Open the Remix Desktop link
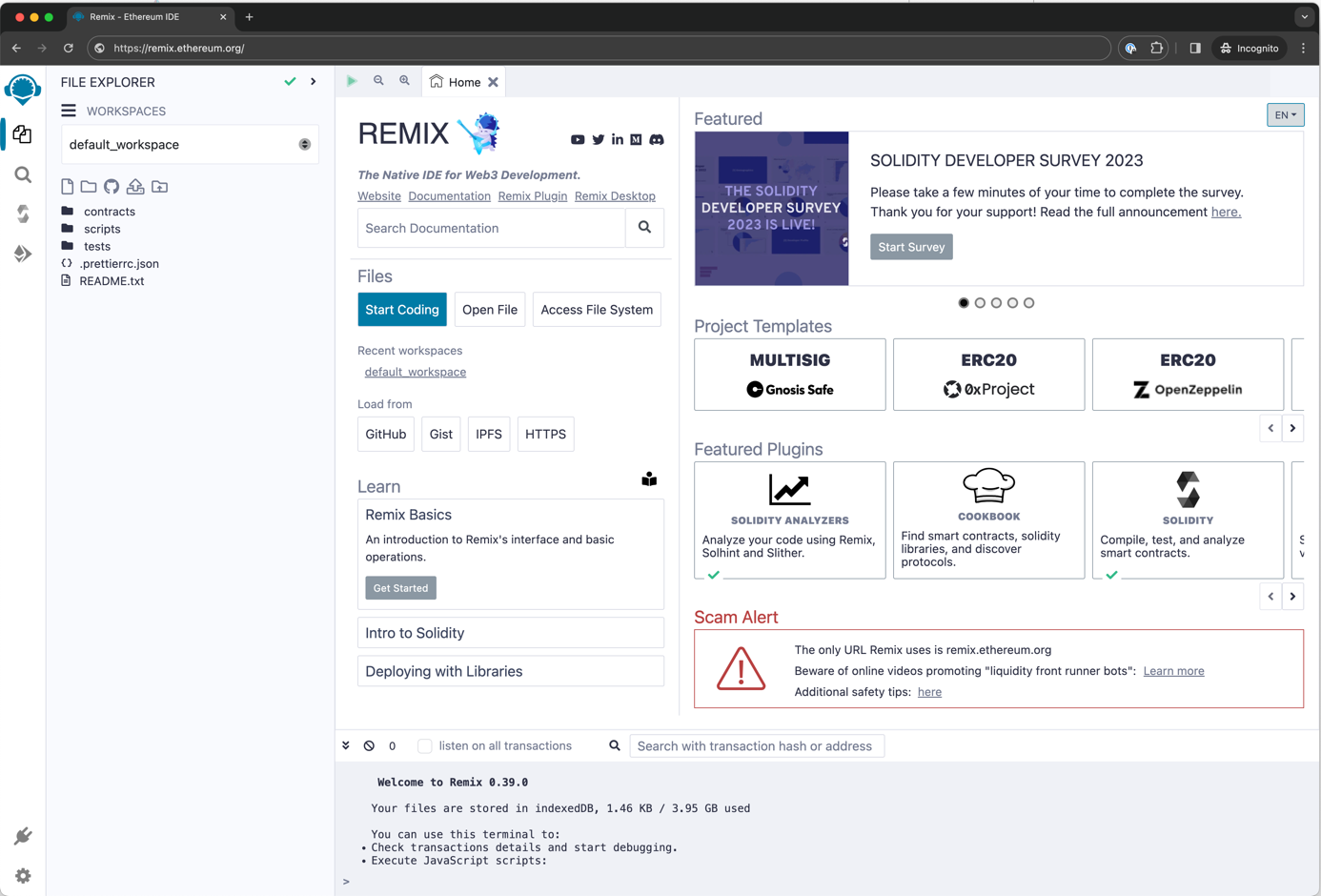This screenshot has height=896, width=1321. [x=615, y=196]
